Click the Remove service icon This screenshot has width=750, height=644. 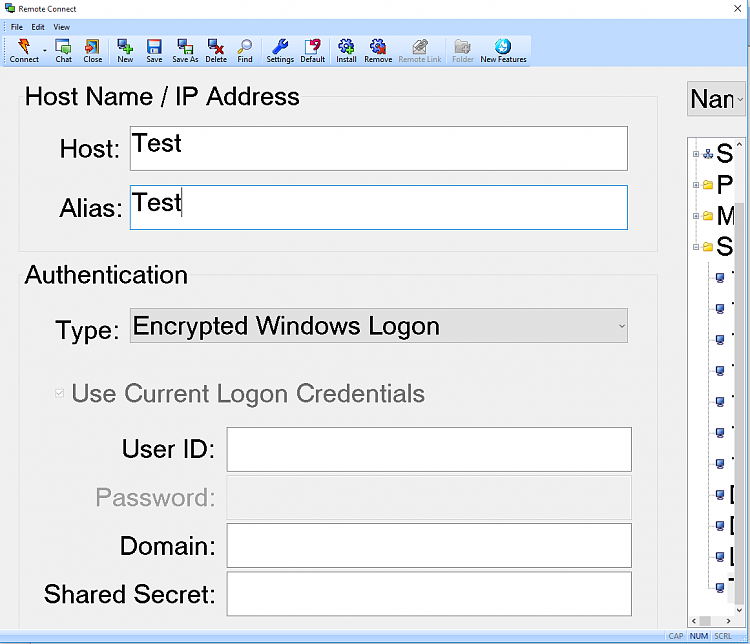coord(378,47)
